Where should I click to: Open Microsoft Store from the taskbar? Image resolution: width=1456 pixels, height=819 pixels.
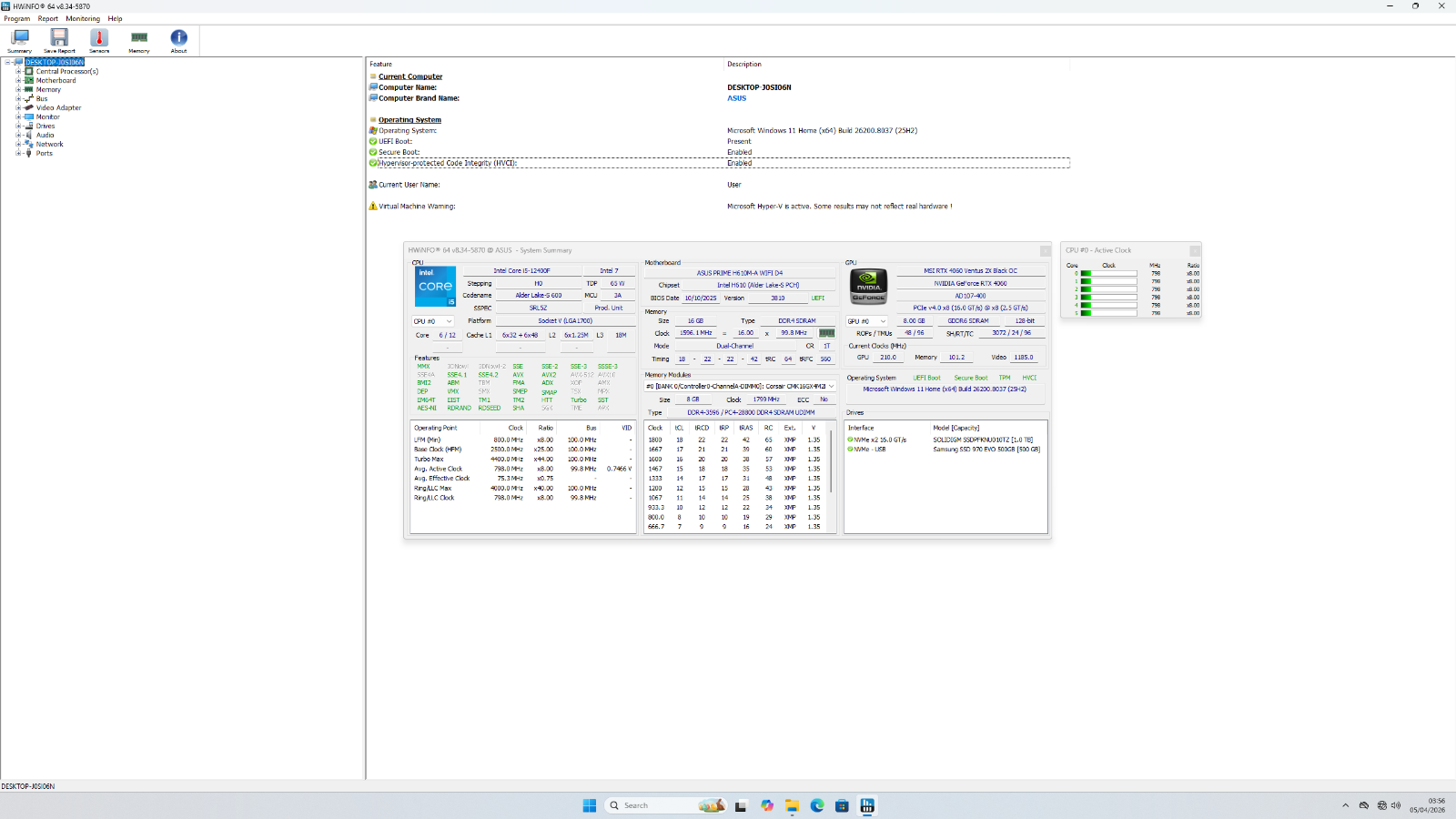(x=842, y=805)
